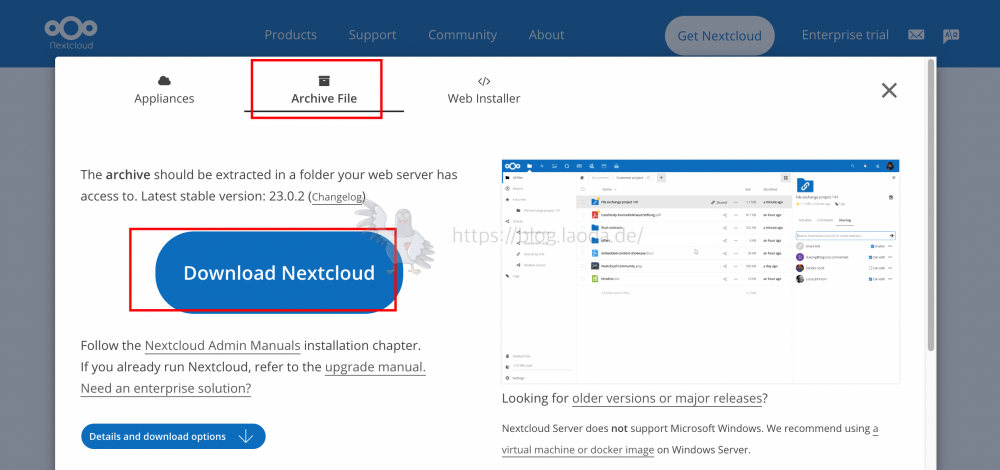Image resolution: width=1000 pixels, height=470 pixels.
Task: Open the Community menu
Action: click(462, 35)
